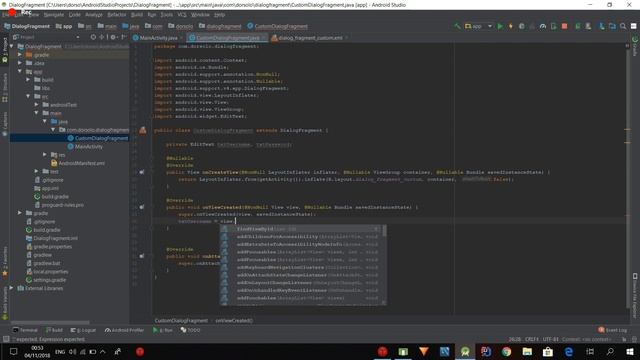The width and height of the screenshot is (640, 360).
Task: Collapse the main source folder
Action: click(37, 113)
